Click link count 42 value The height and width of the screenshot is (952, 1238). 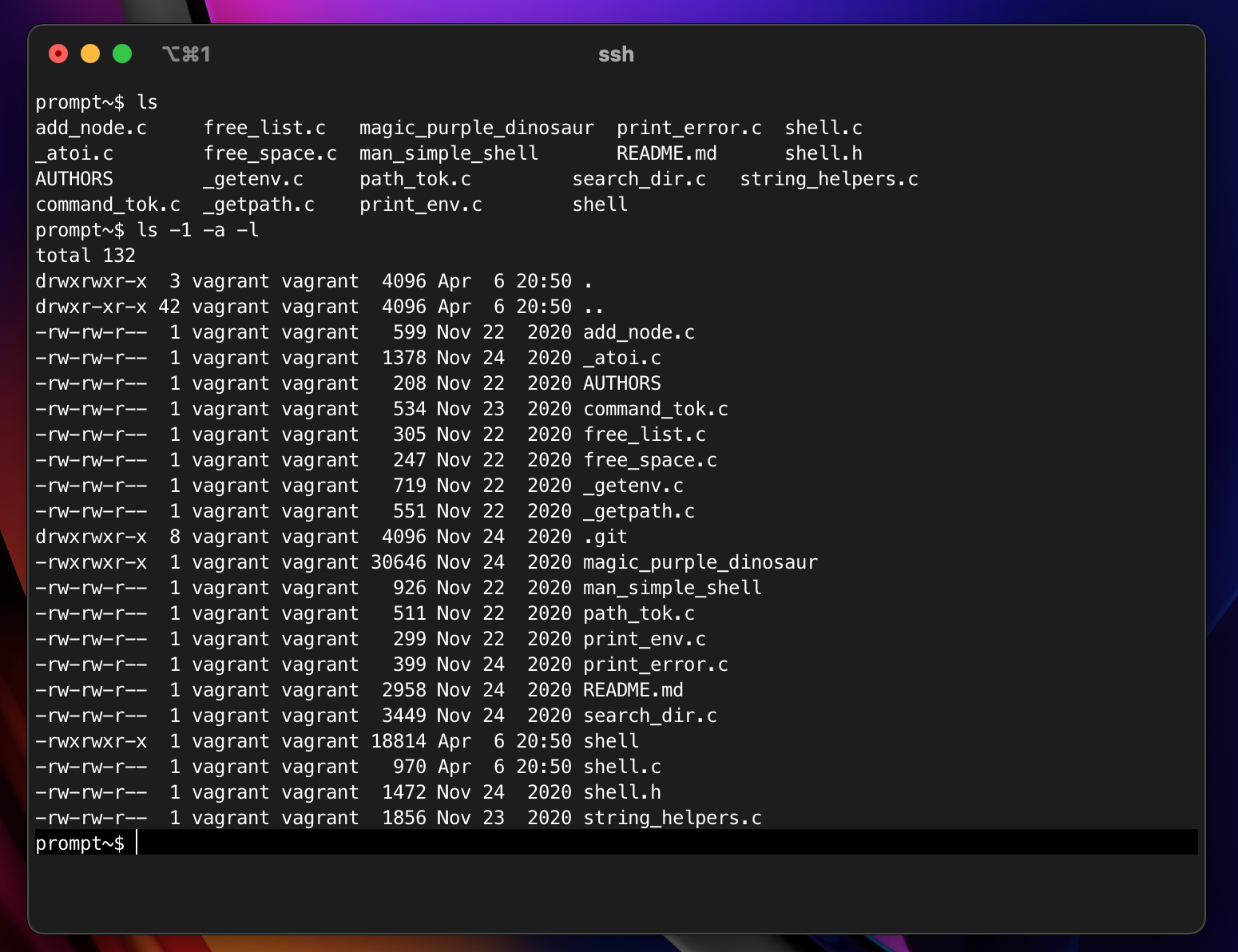tap(169, 307)
